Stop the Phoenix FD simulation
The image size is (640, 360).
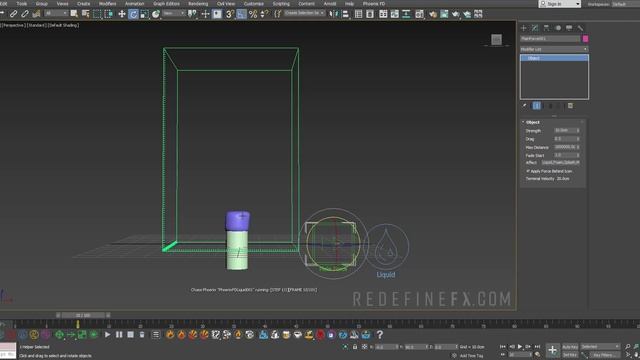click(x=130, y=335)
